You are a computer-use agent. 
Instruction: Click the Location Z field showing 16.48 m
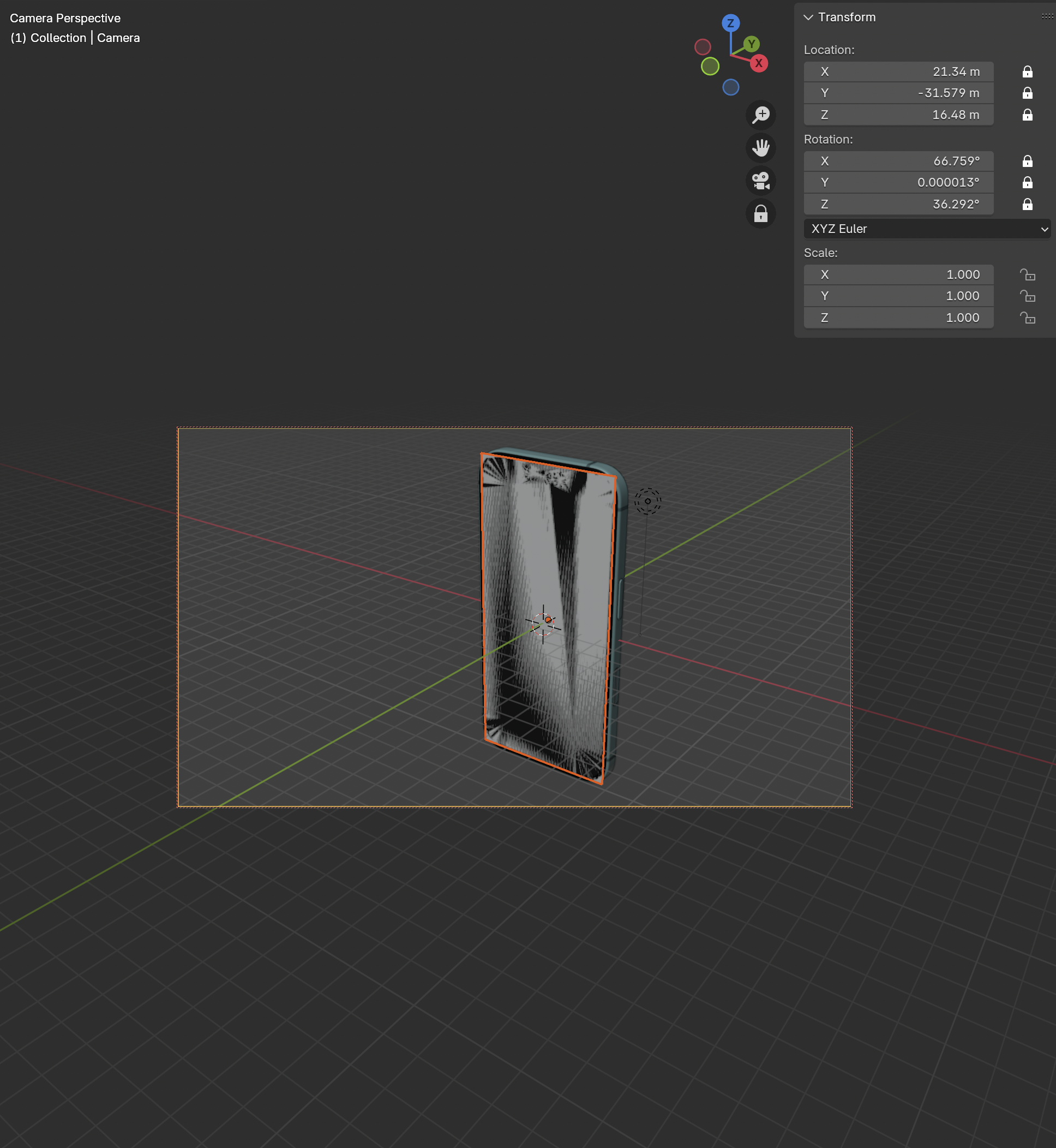(x=898, y=115)
